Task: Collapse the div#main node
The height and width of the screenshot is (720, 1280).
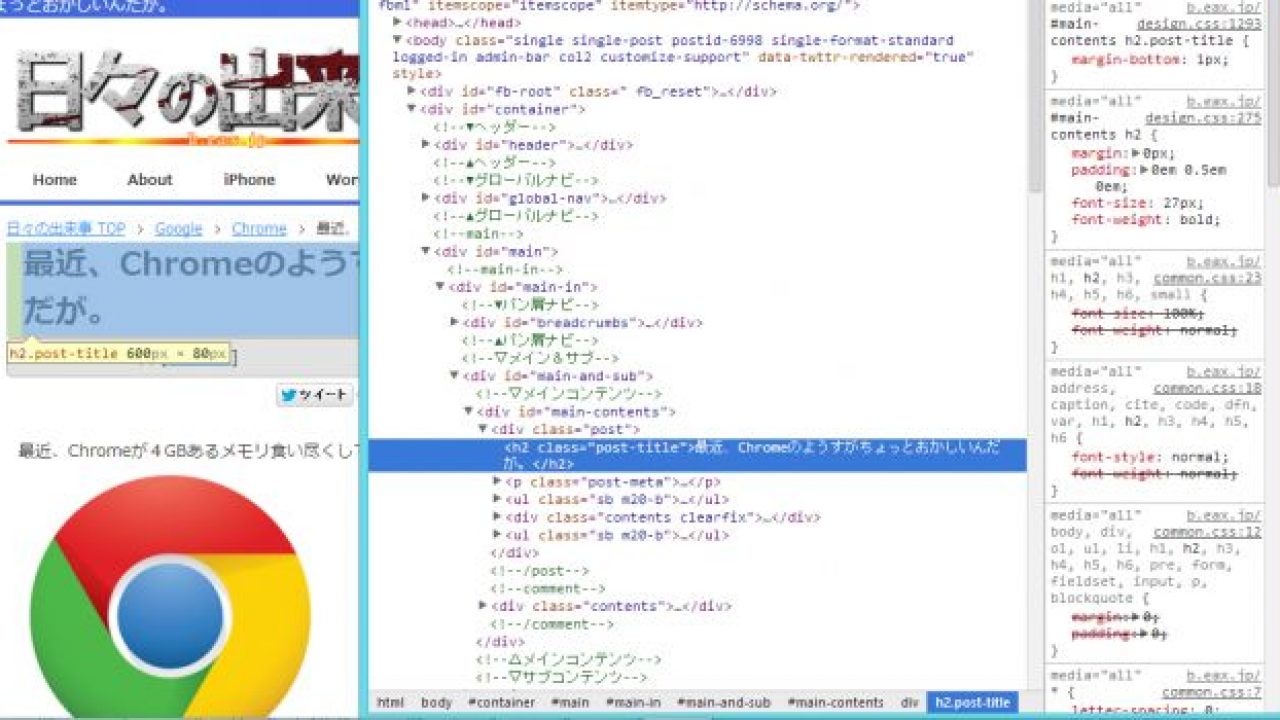Action: point(426,251)
